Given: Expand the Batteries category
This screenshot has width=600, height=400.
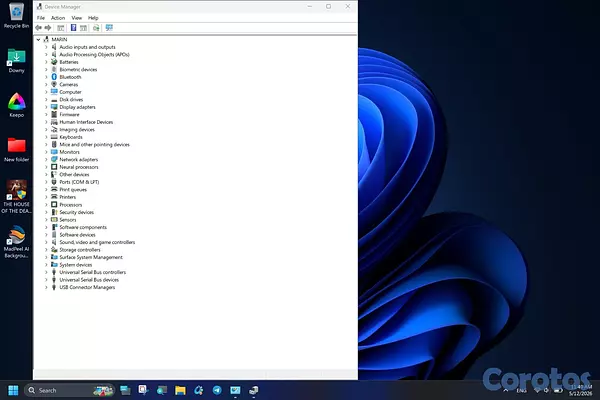Looking at the screenshot, I should click(x=46, y=62).
